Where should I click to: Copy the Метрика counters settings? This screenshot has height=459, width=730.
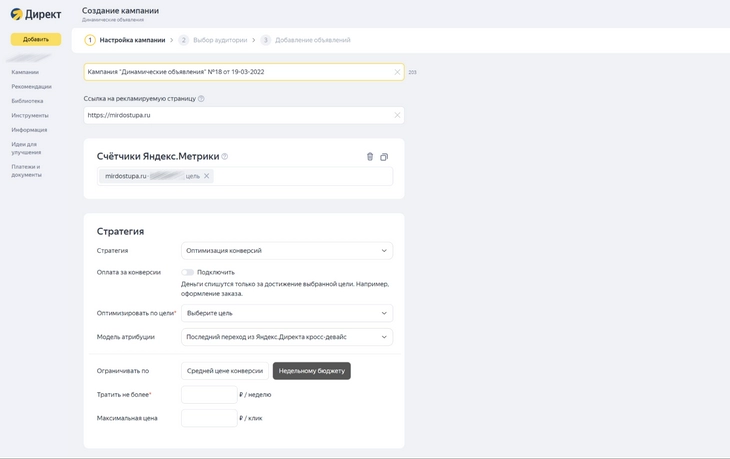tap(384, 157)
